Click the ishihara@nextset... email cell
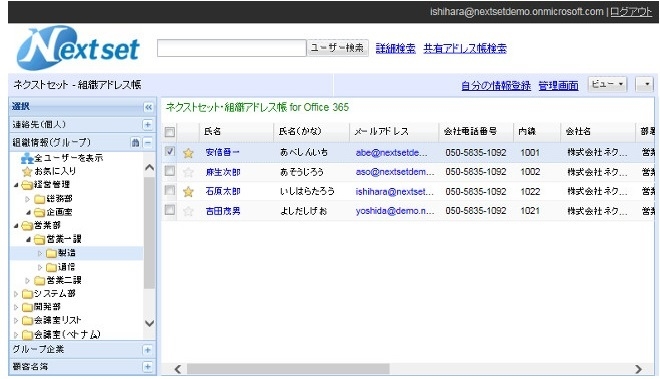 394,192
